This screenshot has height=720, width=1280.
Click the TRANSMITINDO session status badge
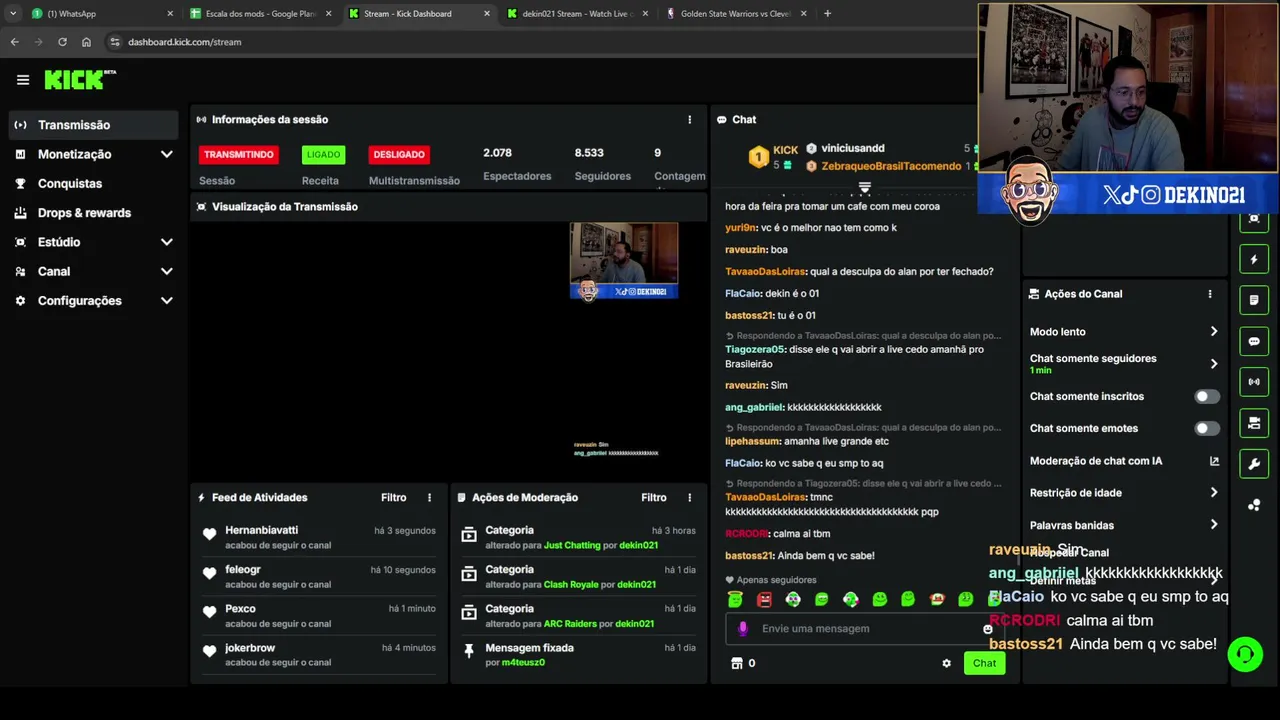(239, 154)
